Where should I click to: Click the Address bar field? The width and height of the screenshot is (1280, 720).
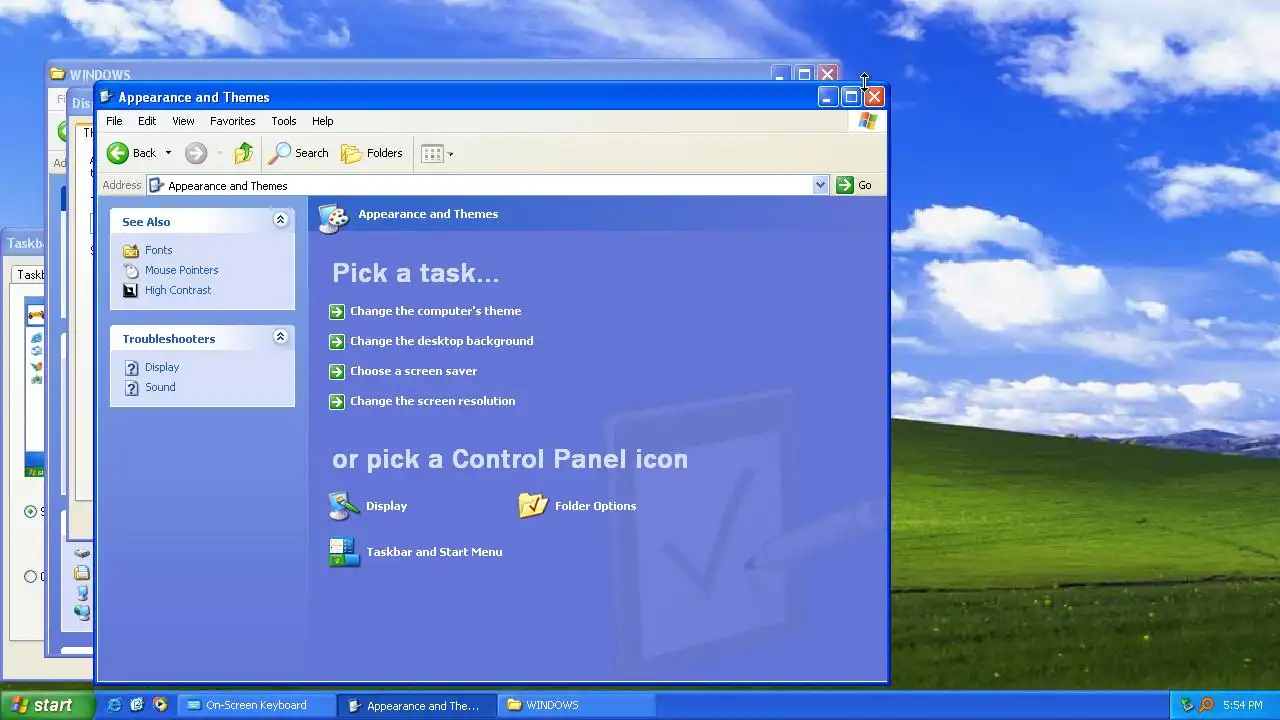tap(487, 185)
